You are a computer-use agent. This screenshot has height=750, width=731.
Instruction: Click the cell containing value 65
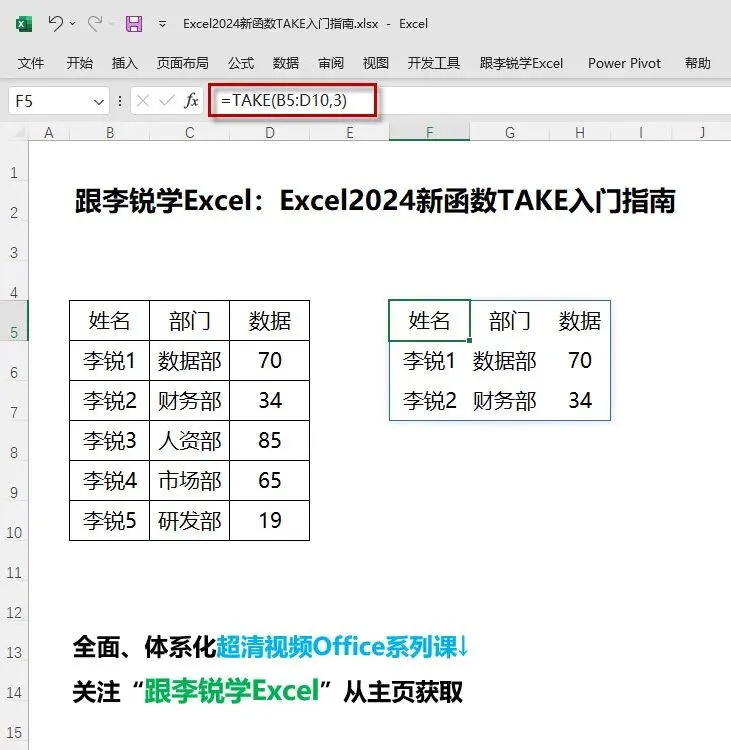(270, 481)
